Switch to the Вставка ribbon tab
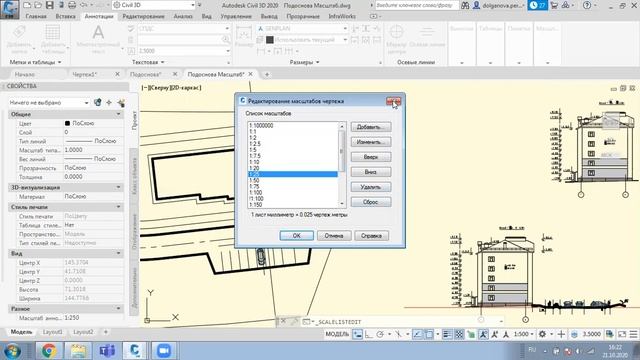The image size is (640, 360). pyautogui.click(x=65, y=16)
